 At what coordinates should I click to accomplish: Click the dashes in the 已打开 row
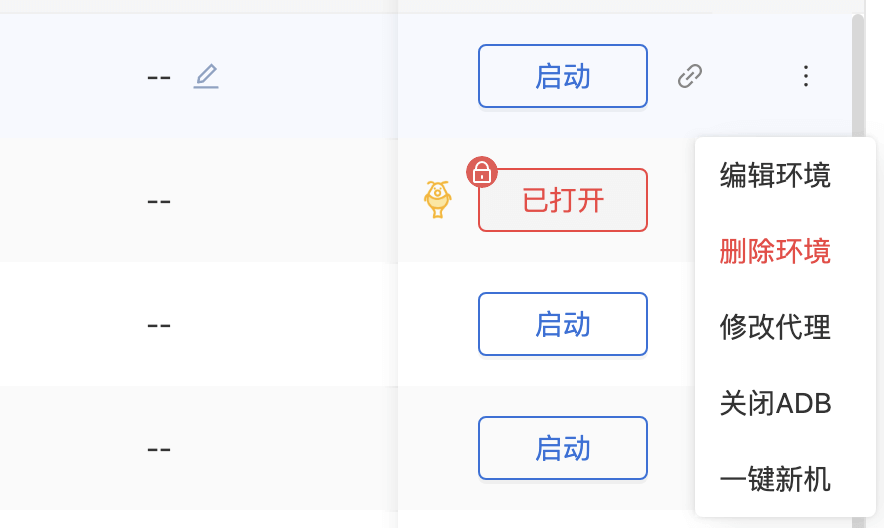tap(159, 200)
